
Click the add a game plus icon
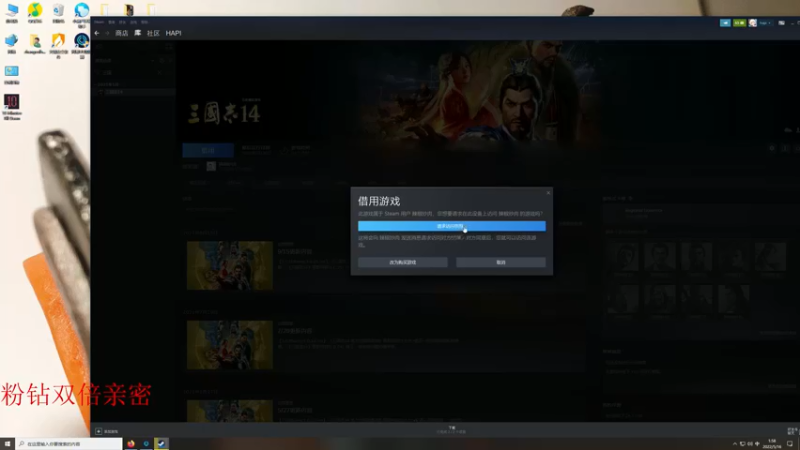(x=98, y=432)
